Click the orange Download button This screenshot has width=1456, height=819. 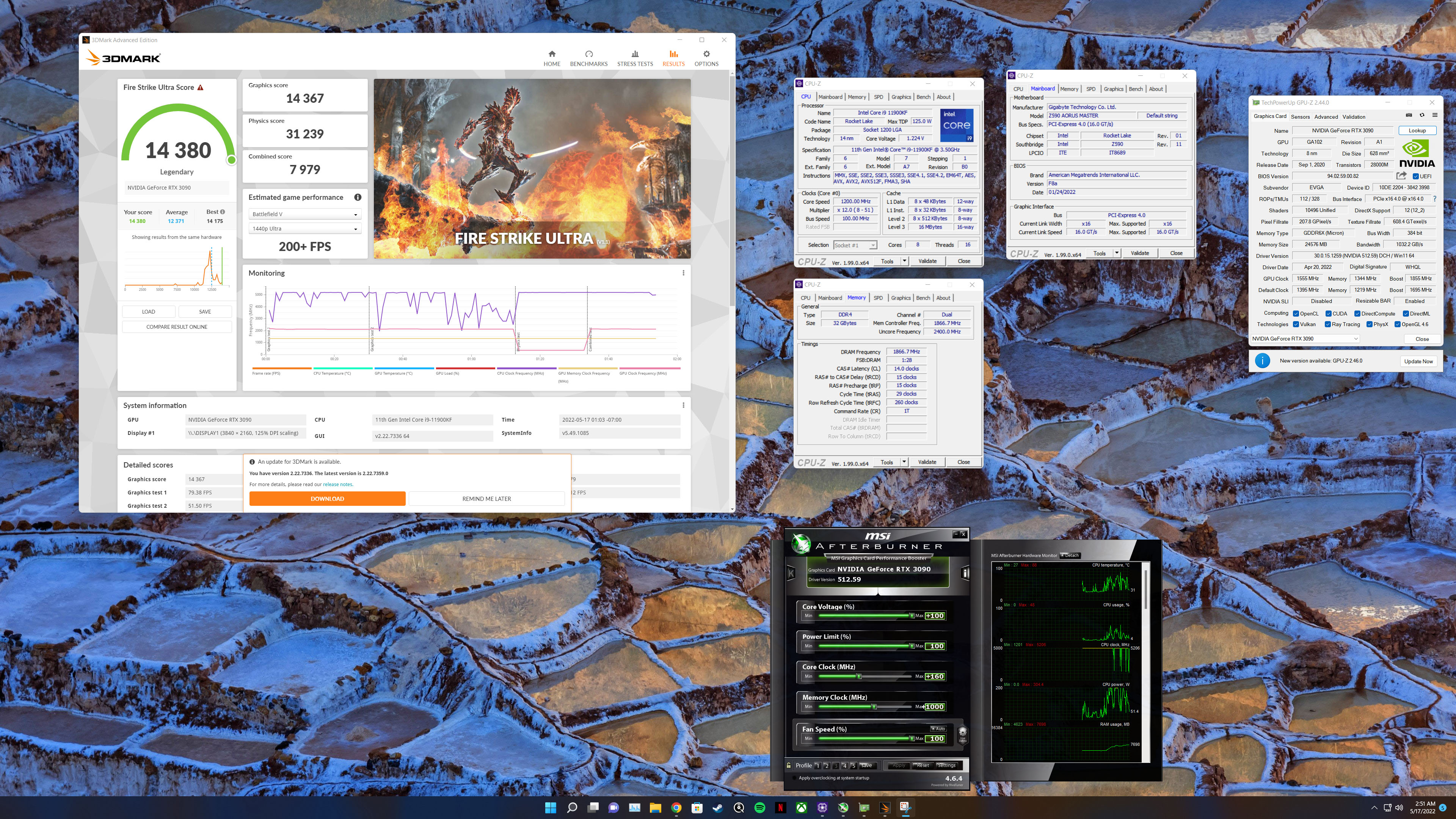click(x=327, y=499)
